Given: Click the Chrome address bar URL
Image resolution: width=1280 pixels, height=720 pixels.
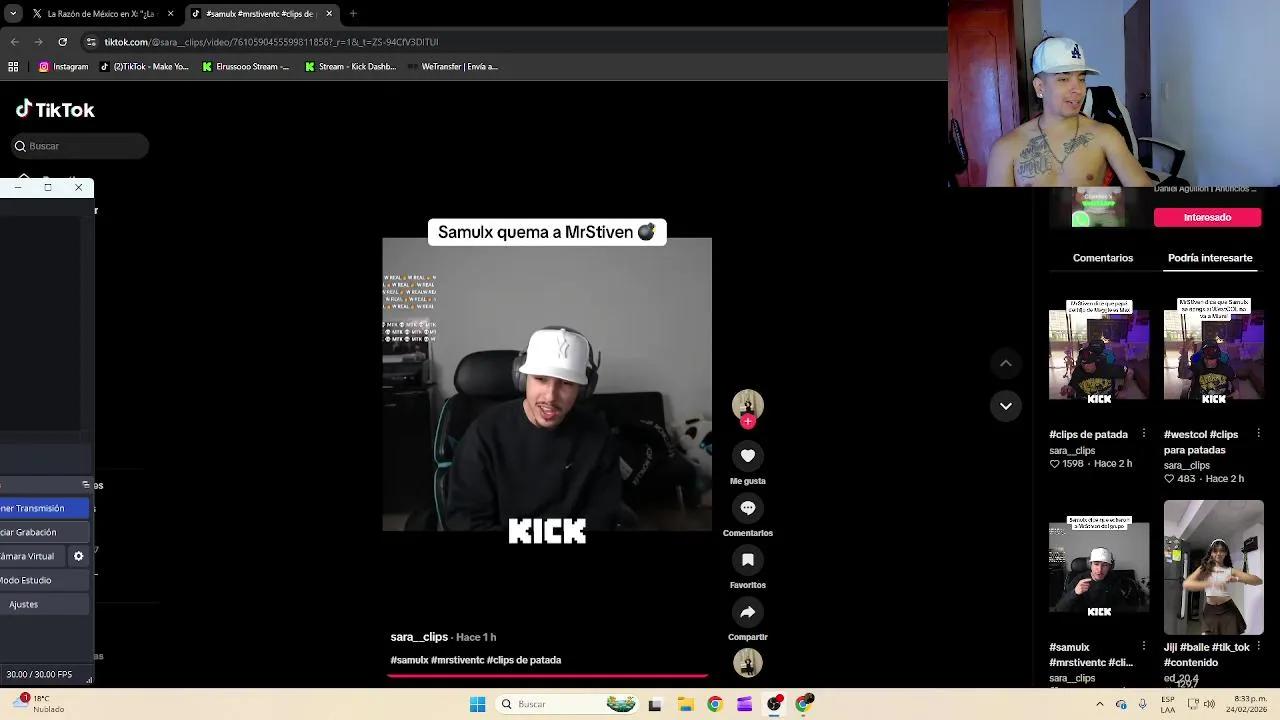Looking at the screenshot, I should tap(271, 42).
